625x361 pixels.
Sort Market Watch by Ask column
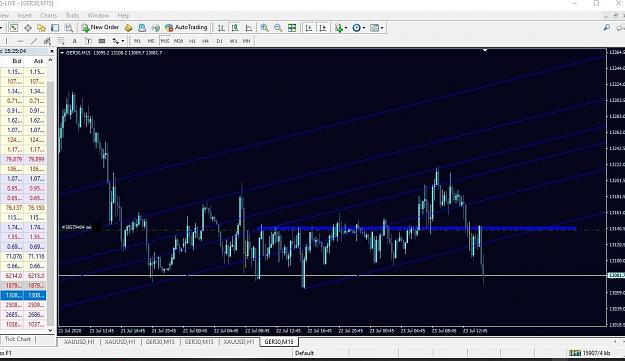pyautogui.click(x=38, y=61)
